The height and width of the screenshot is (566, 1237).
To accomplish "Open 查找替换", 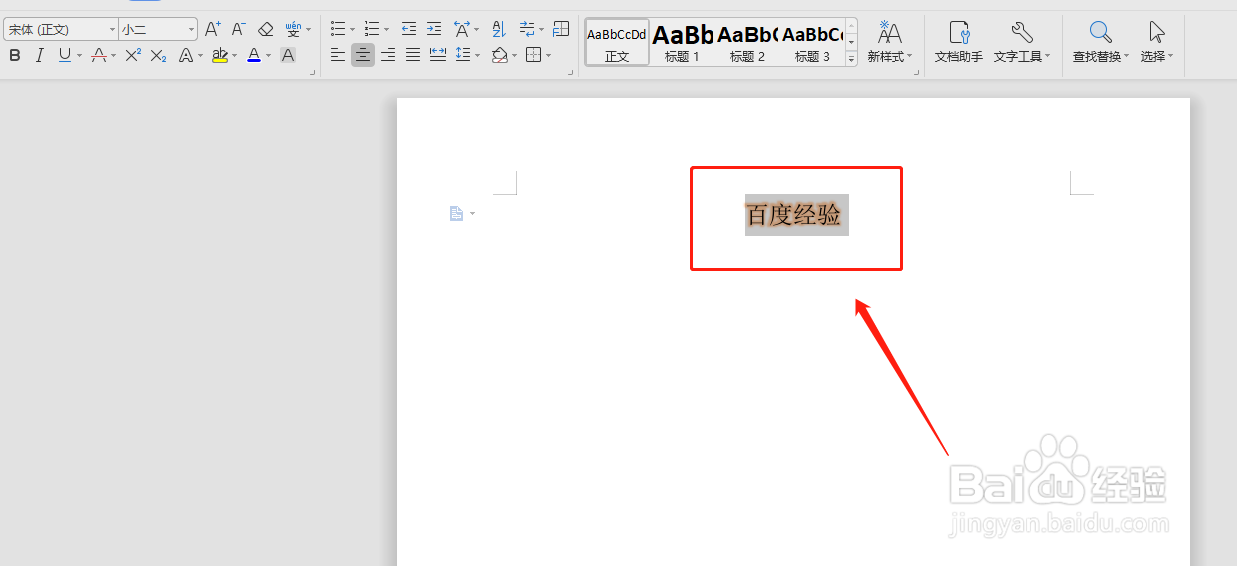I will [x=1101, y=42].
